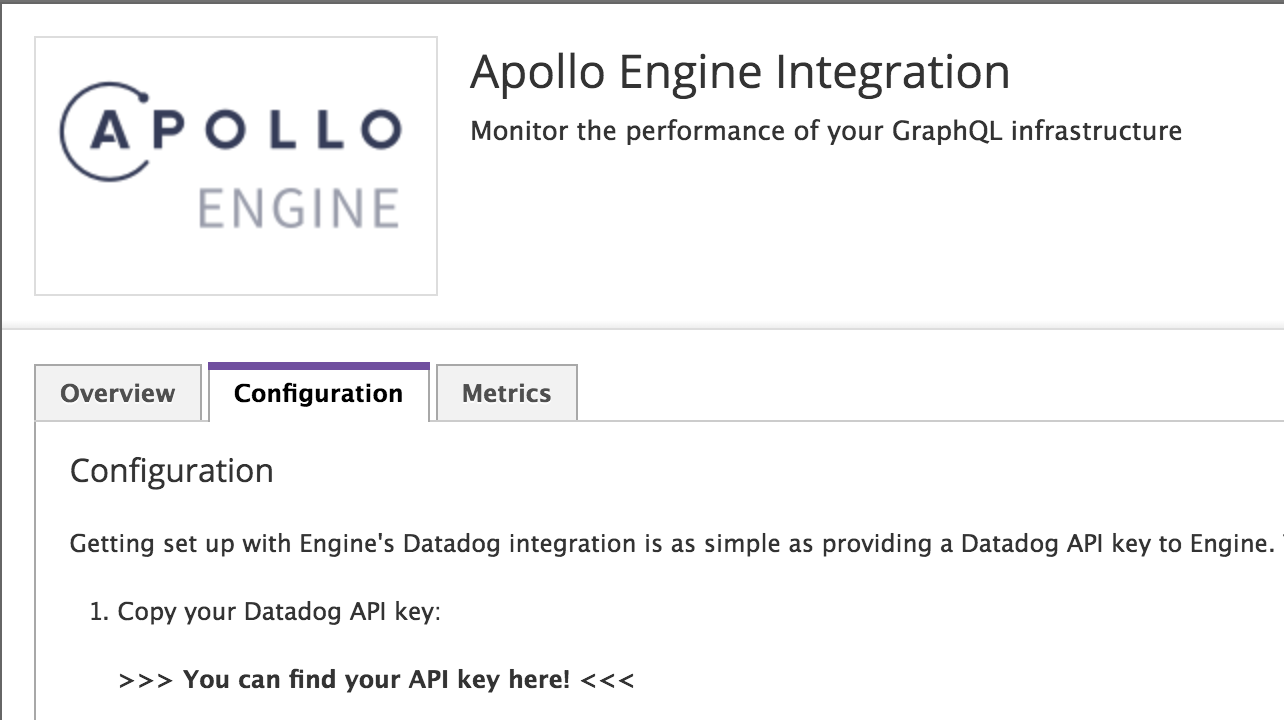
Task: Click the list number '1.' of the first step
Action: pyautogui.click(x=99, y=612)
